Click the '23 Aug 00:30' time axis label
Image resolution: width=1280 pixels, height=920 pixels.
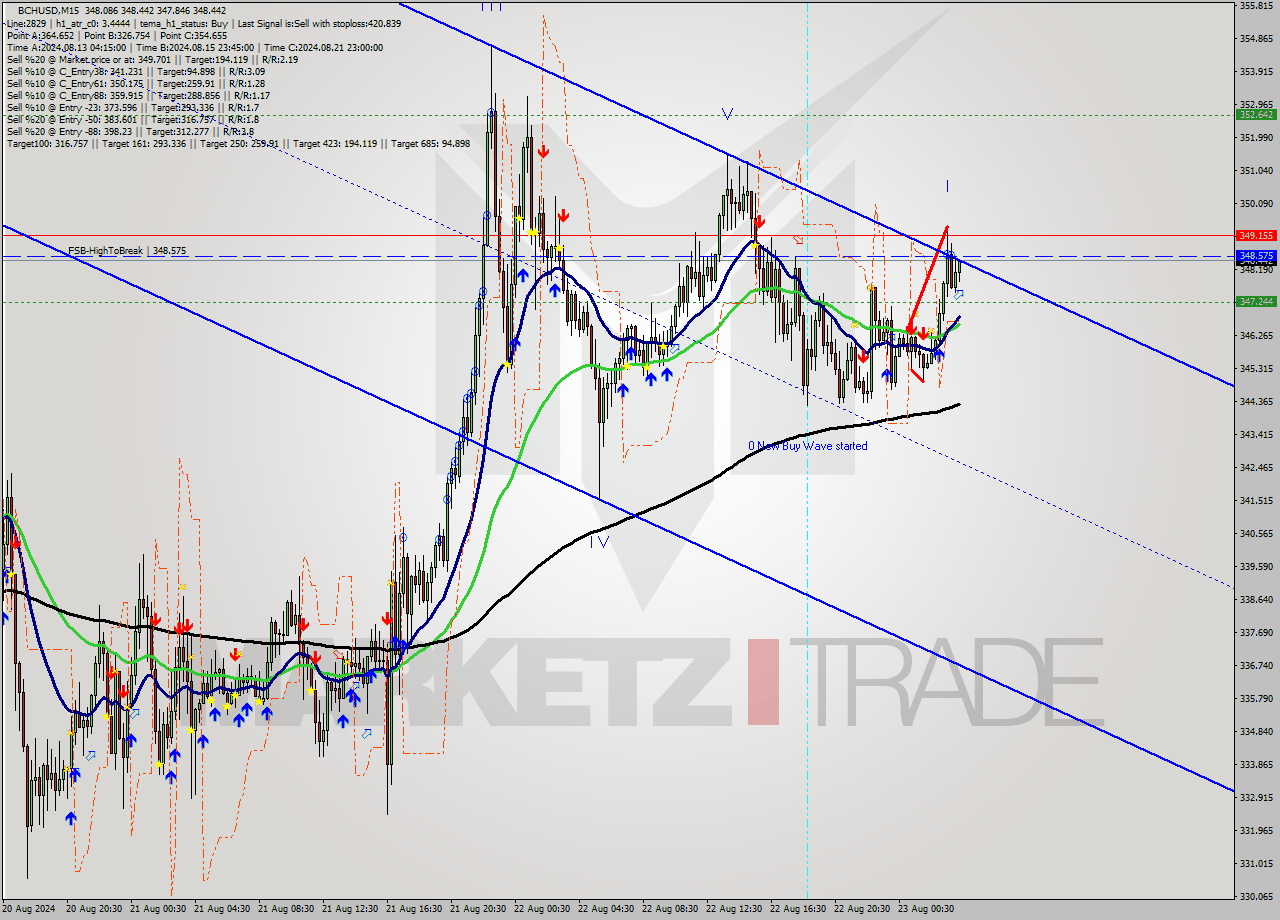(x=926, y=909)
